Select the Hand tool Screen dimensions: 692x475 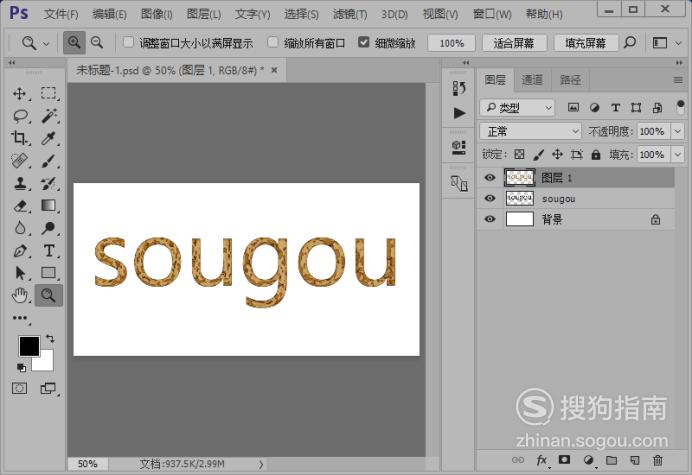click(x=19, y=295)
